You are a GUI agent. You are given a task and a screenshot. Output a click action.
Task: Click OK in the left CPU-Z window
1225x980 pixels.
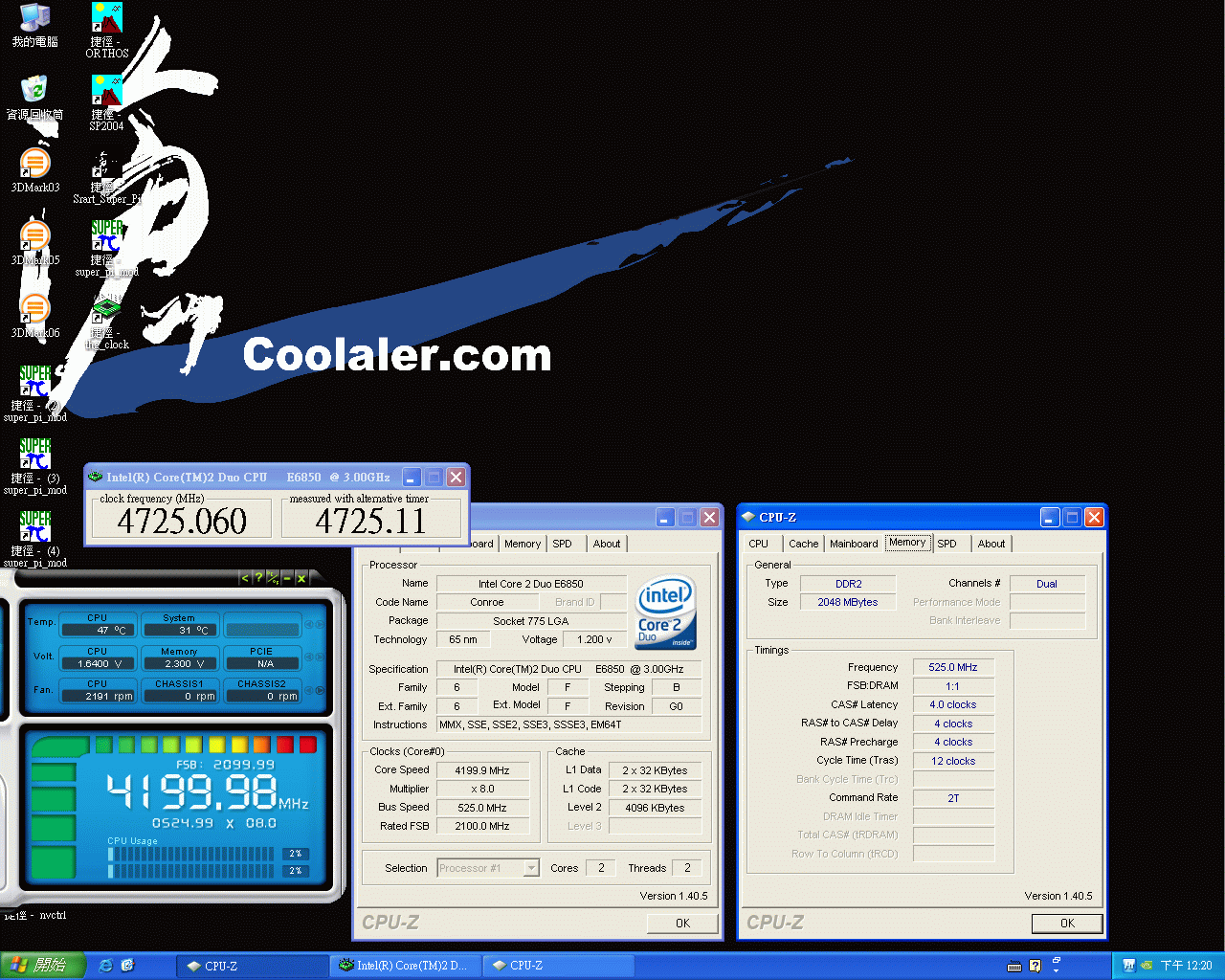pyautogui.click(x=682, y=924)
